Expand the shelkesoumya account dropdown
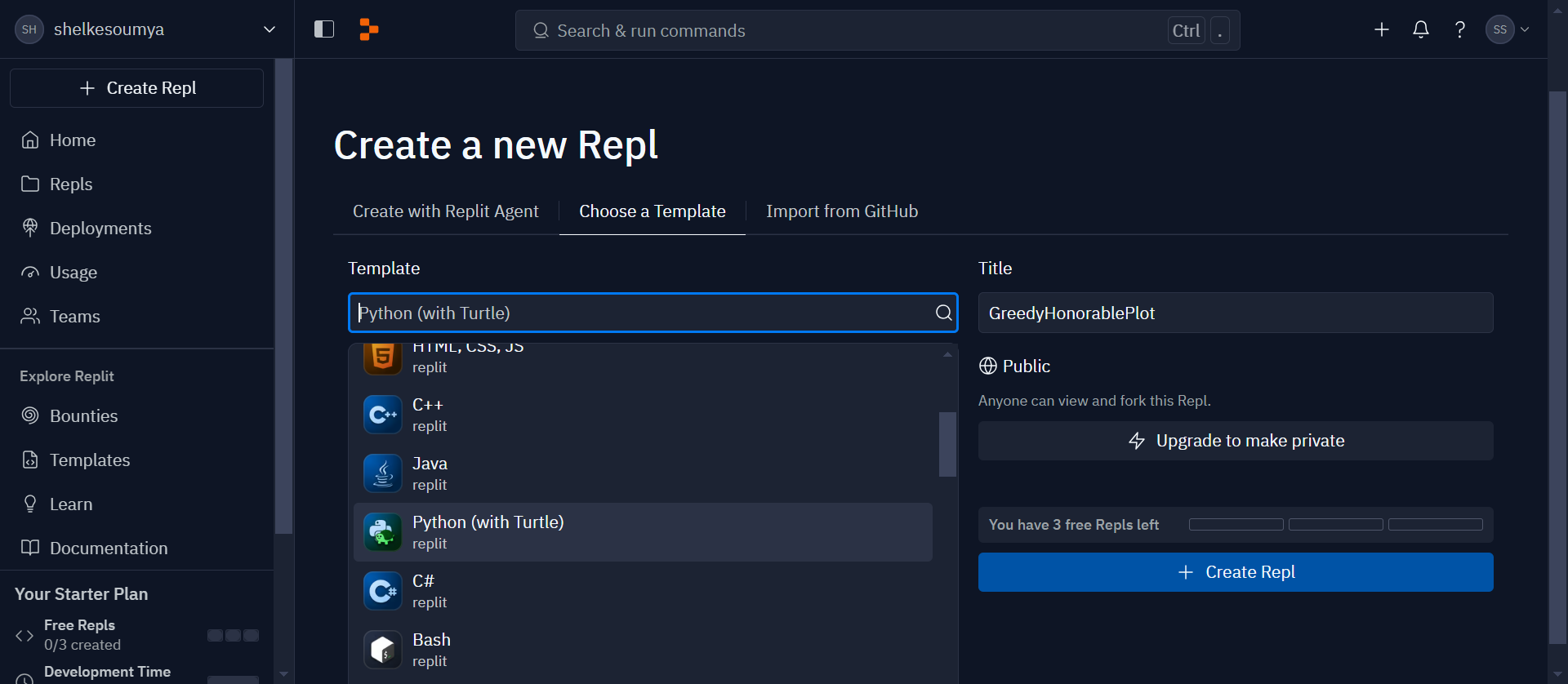This screenshot has width=1568, height=684. click(269, 29)
